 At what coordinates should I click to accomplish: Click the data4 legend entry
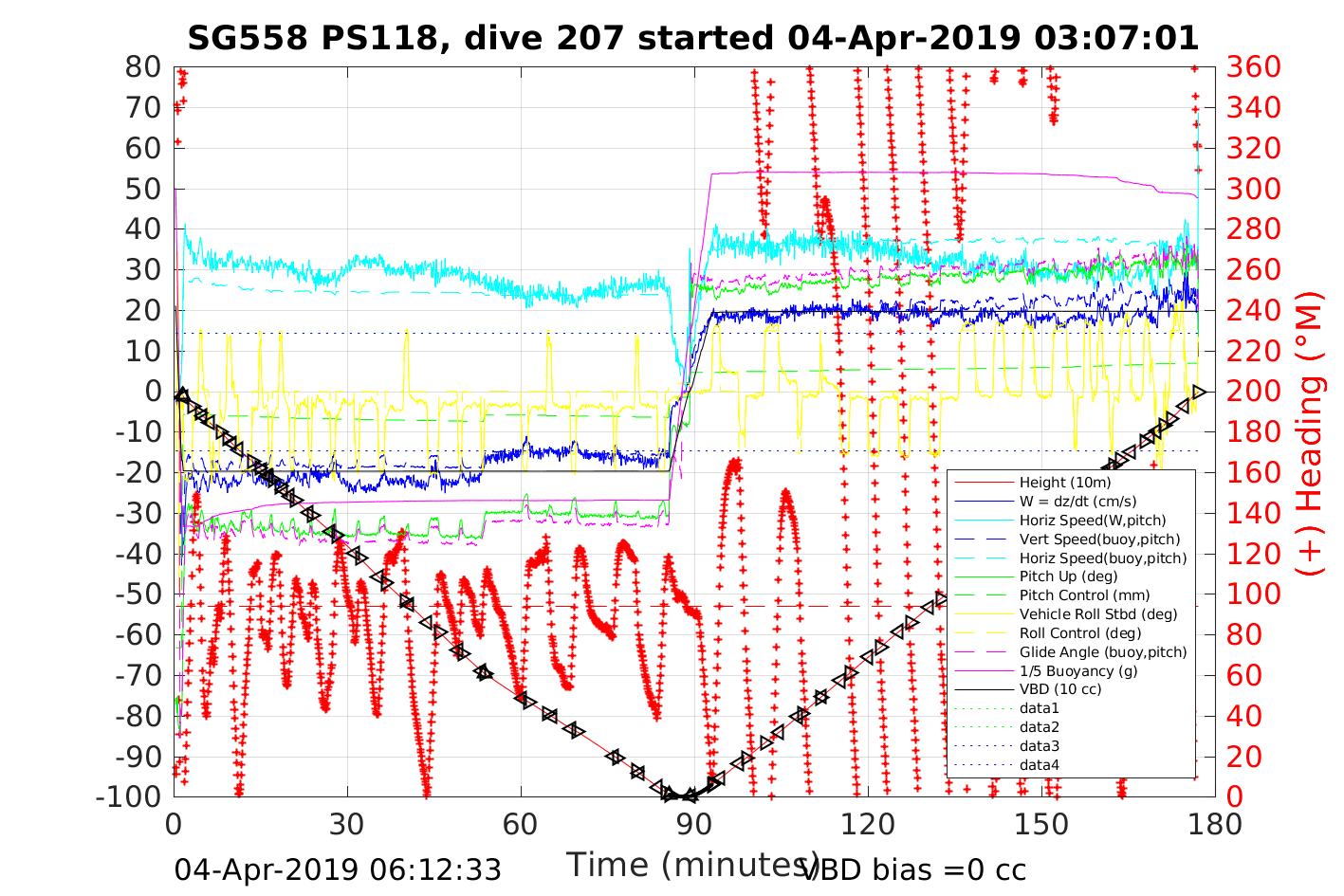(1039, 765)
